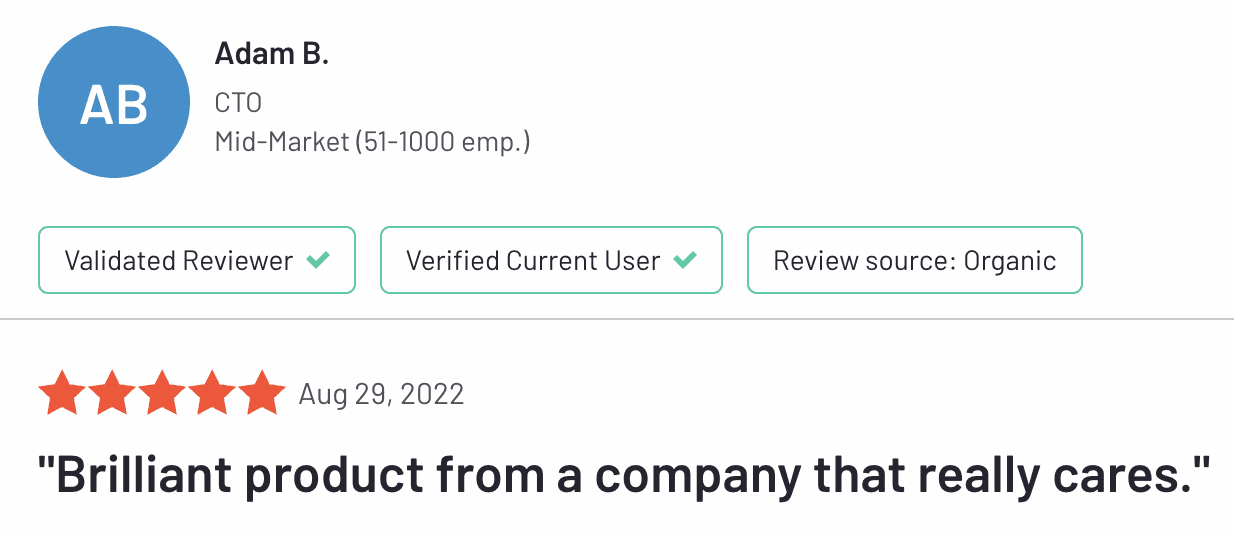Click the (51-1000 emp.) company size text
The height and width of the screenshot is (538, 1234).
[442, 142]
